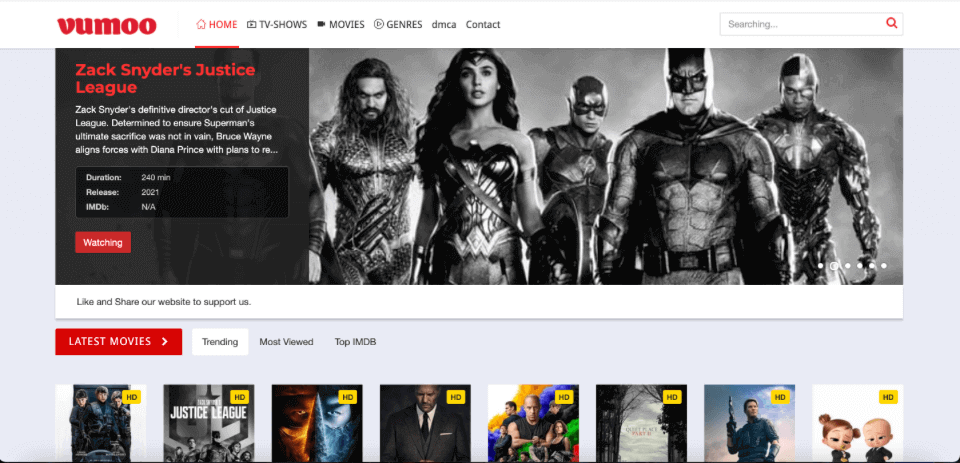Open the Boss Baby poster
The image size is (960, 463).
coord(857,423)
